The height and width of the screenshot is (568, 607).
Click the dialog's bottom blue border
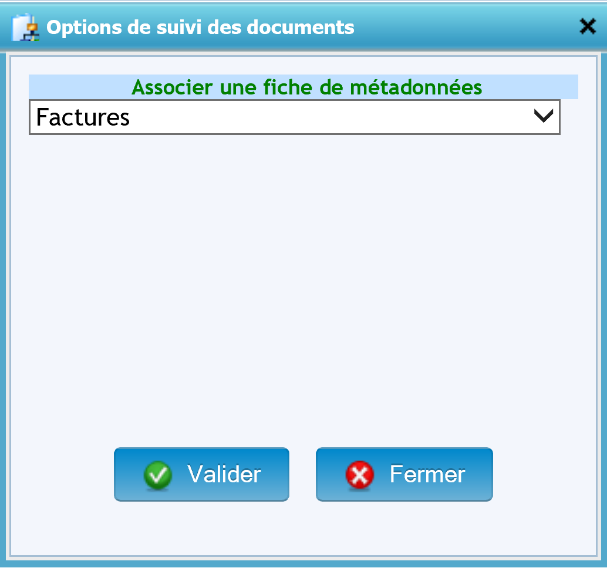coord(300,563)
